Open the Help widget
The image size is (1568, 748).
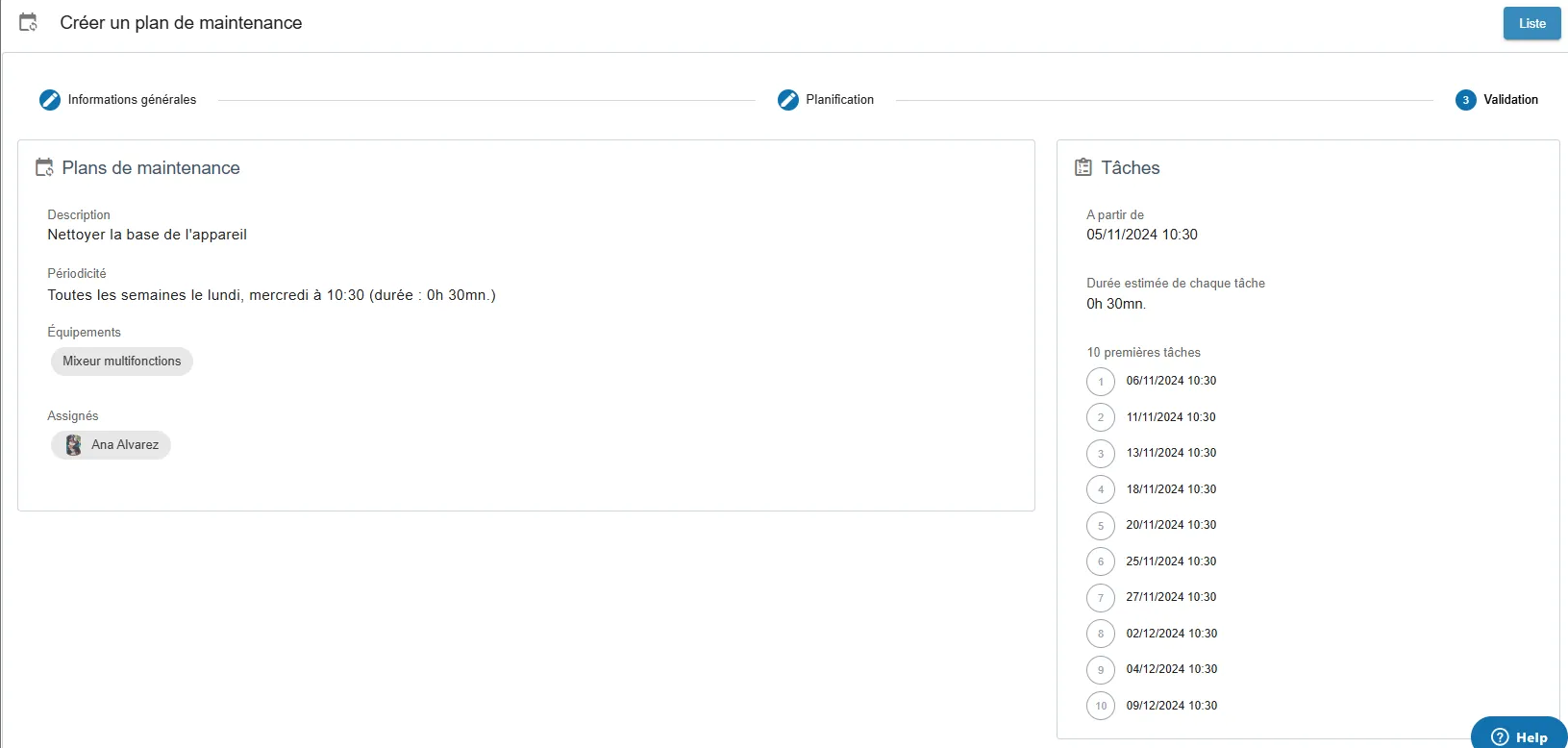click(1520, 736)
